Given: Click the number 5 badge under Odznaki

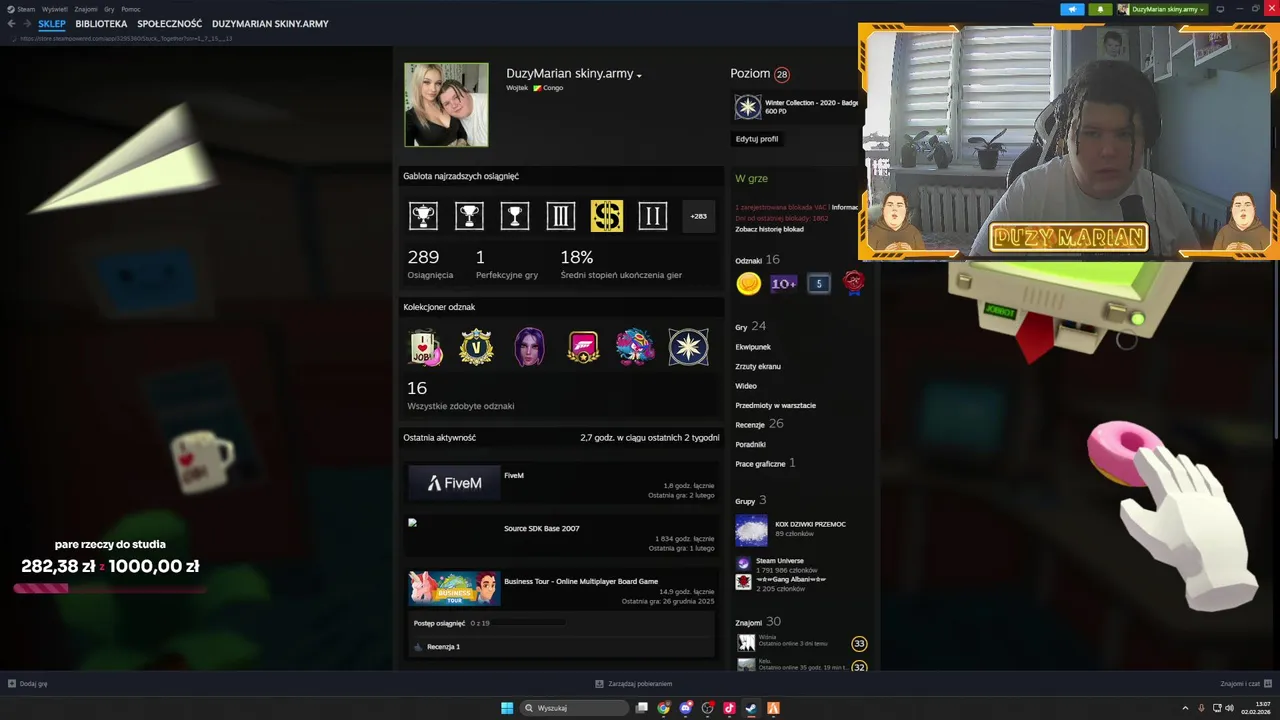Looking at the screenshot, I should [818, 284].
